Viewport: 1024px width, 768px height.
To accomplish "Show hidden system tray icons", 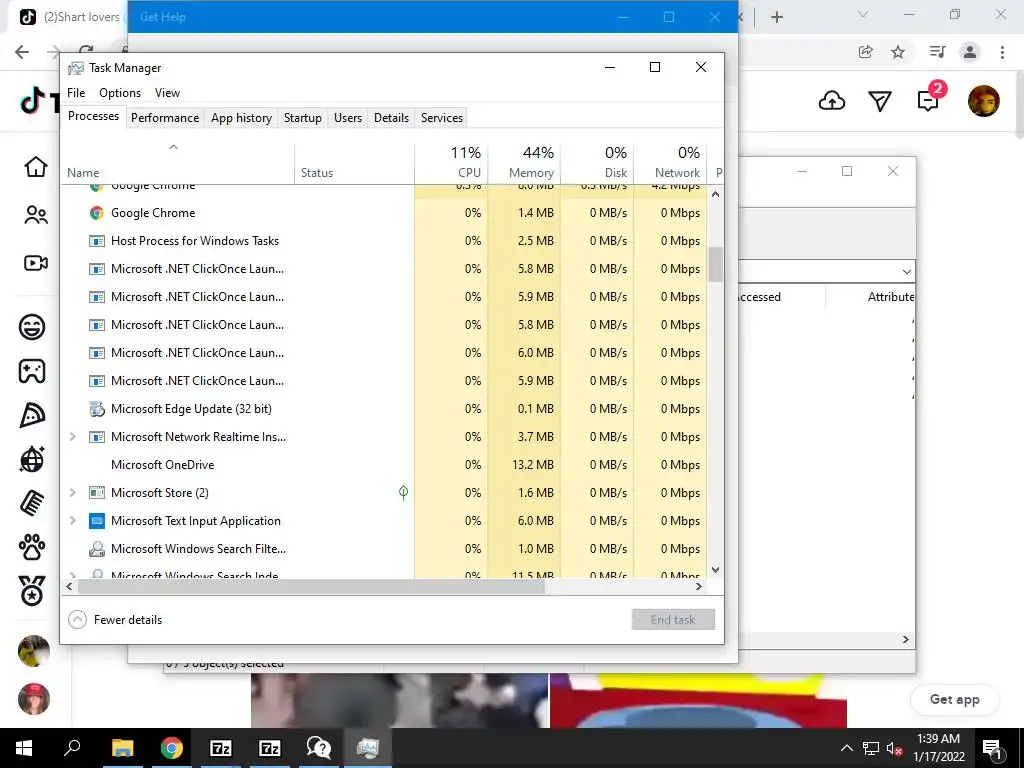I will 846,748.
